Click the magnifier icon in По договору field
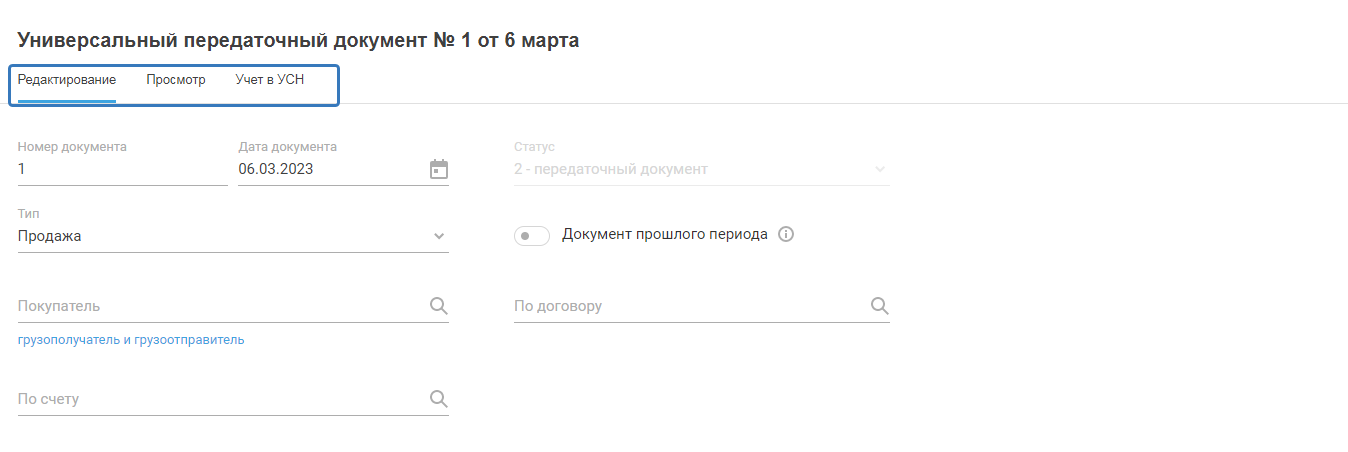This screenshot has width=1348, height=452. [x=879, y=306]
